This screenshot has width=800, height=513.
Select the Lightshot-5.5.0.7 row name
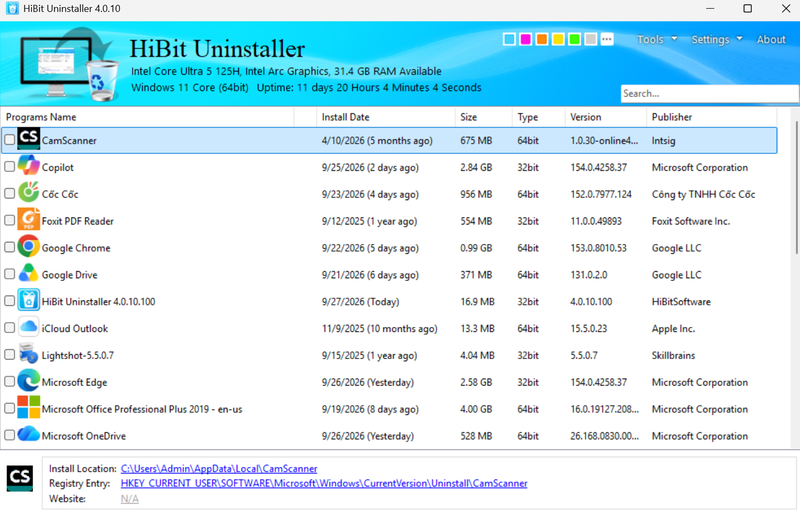click(x=78, y=355)
